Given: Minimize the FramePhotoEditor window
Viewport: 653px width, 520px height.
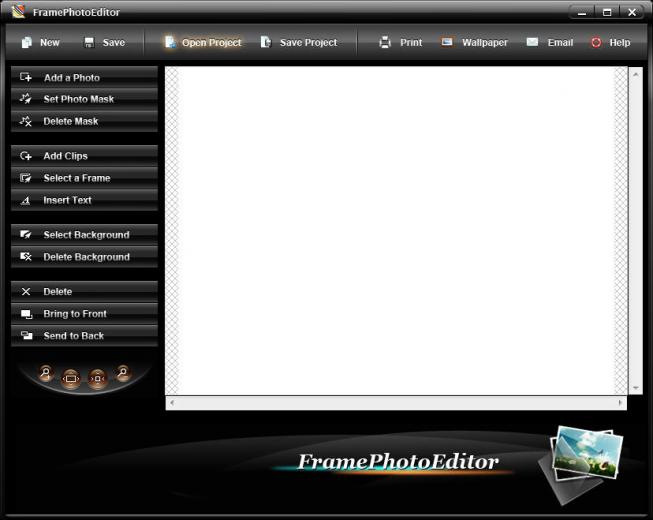Looking at the screenshot, I should point(582,12).
